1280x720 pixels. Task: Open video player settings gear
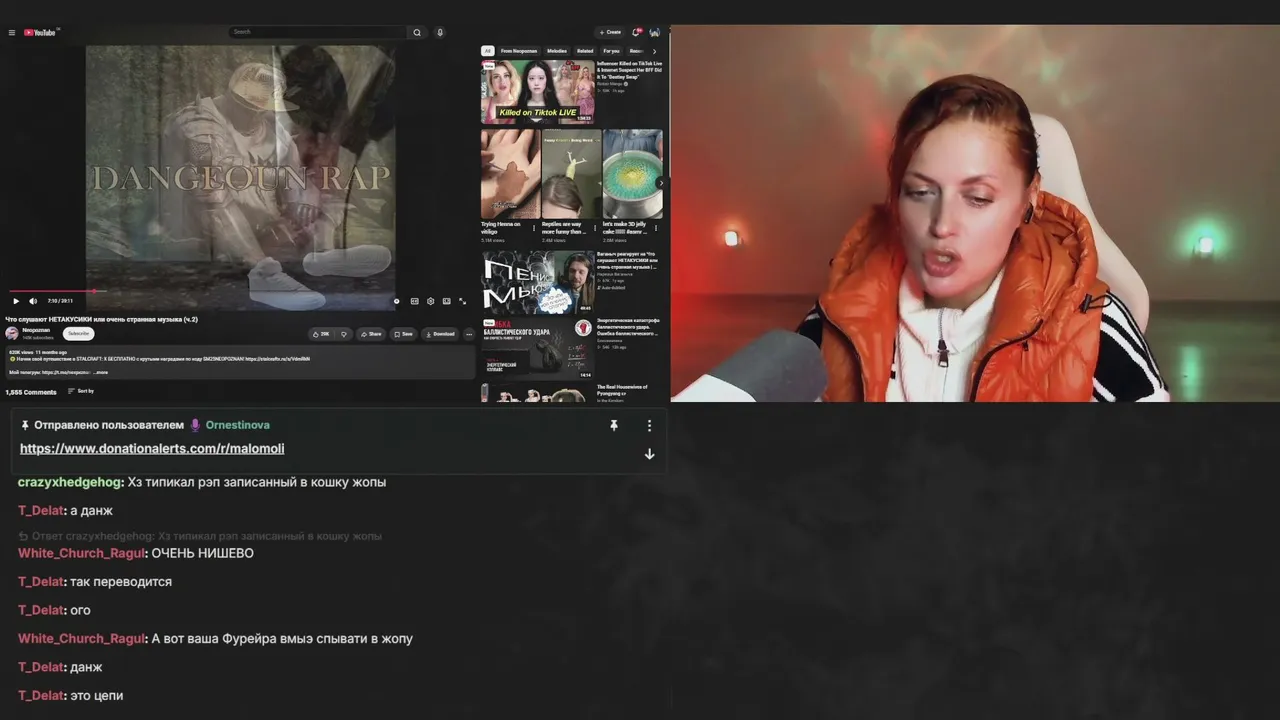pyautogui.click(x=431, y=301)
